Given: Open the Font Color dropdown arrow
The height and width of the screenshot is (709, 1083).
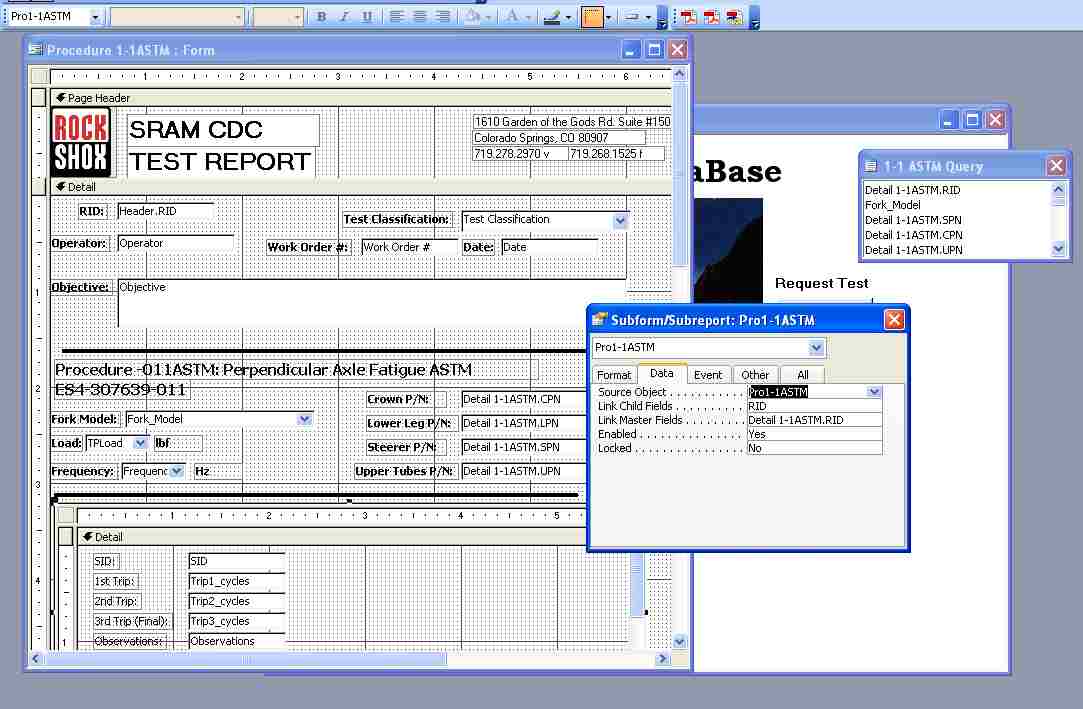Looking at the screenshot, I should pyautogui.click(x=528, y=17).
